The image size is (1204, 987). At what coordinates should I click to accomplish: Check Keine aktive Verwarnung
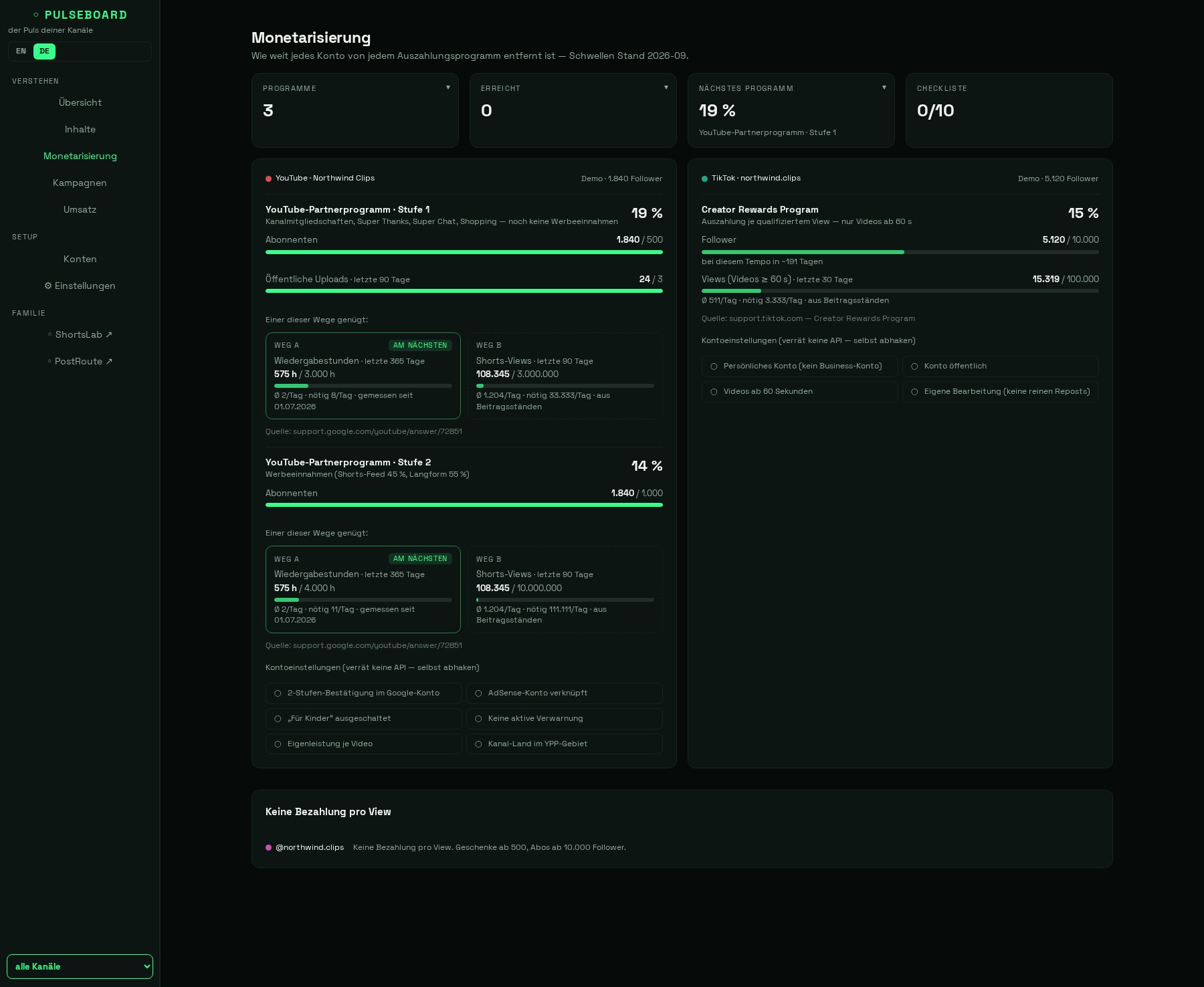[564, 718]
